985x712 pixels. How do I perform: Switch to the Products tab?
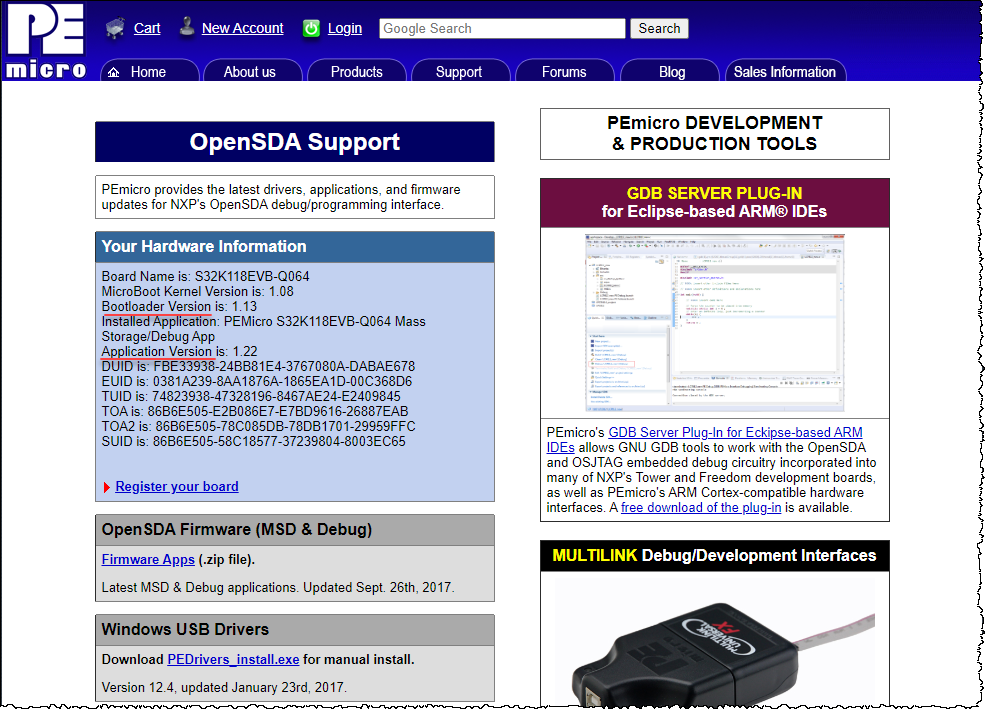click(356, 72)
